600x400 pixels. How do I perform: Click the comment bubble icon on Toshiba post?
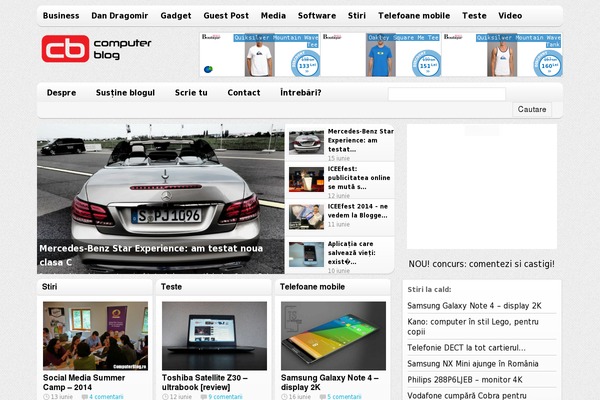[204, 397]
